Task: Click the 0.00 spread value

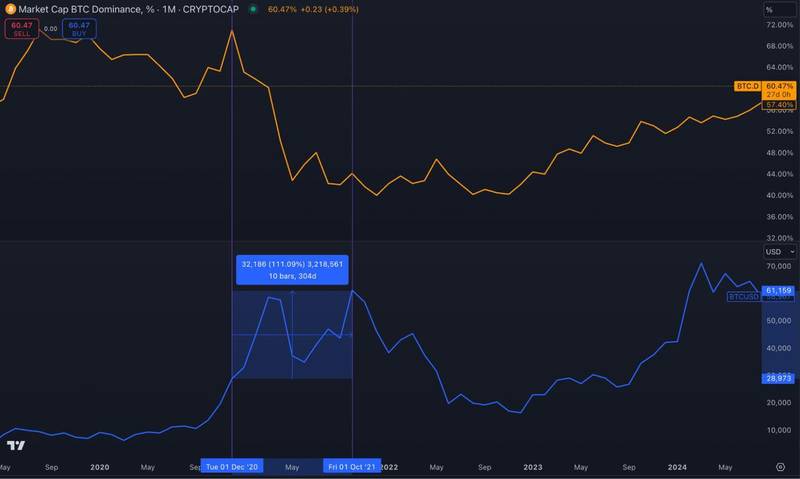Action: point(51,29)
